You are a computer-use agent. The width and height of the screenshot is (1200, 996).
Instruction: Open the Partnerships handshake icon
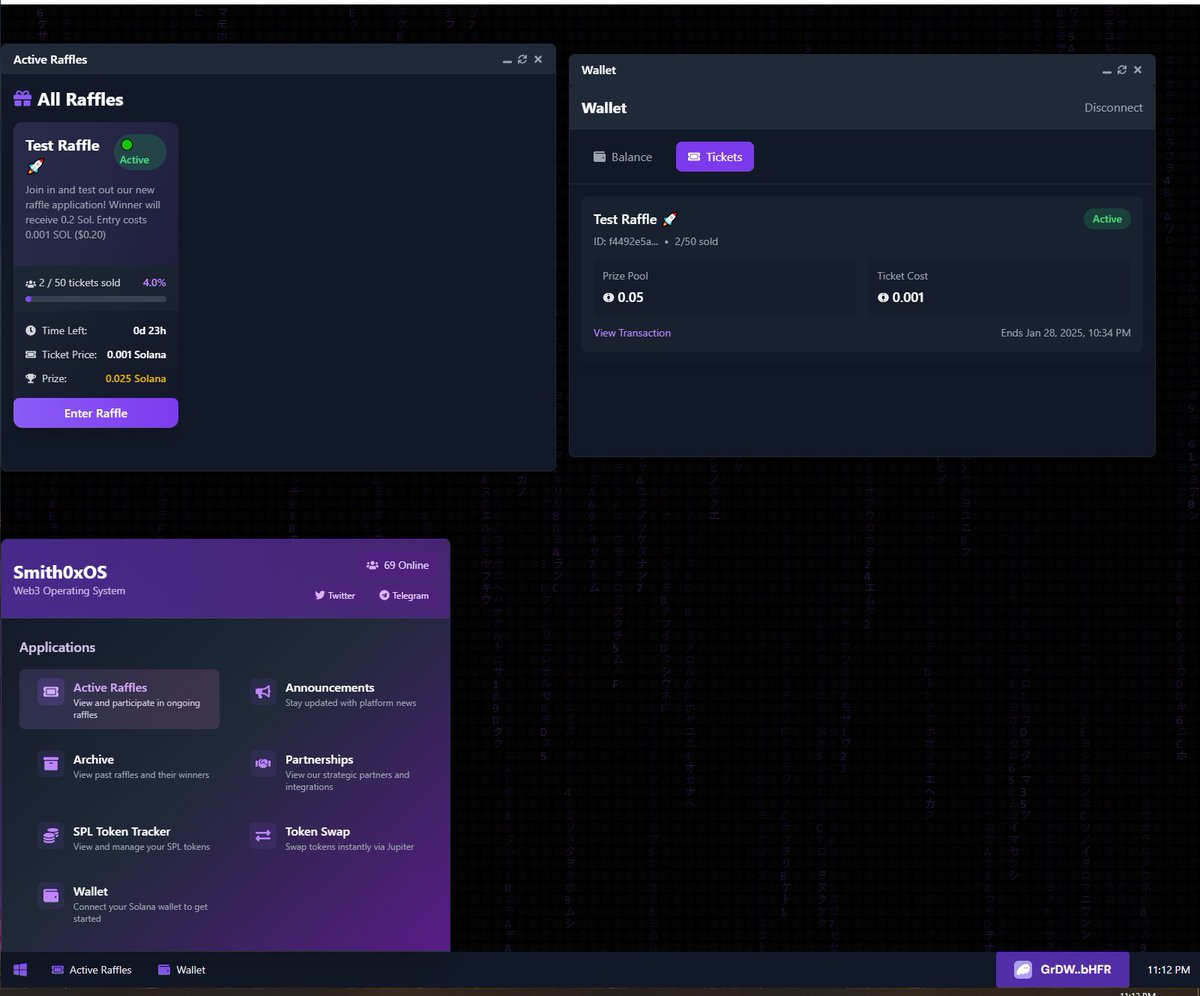click(263, 763)
